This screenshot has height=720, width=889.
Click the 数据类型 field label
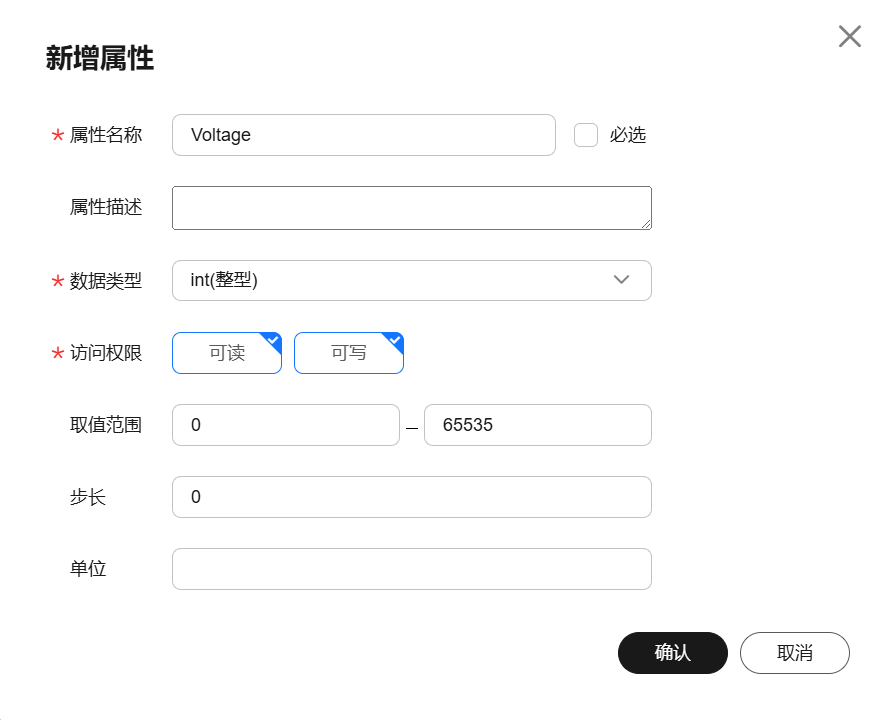[x=105, y=281]
